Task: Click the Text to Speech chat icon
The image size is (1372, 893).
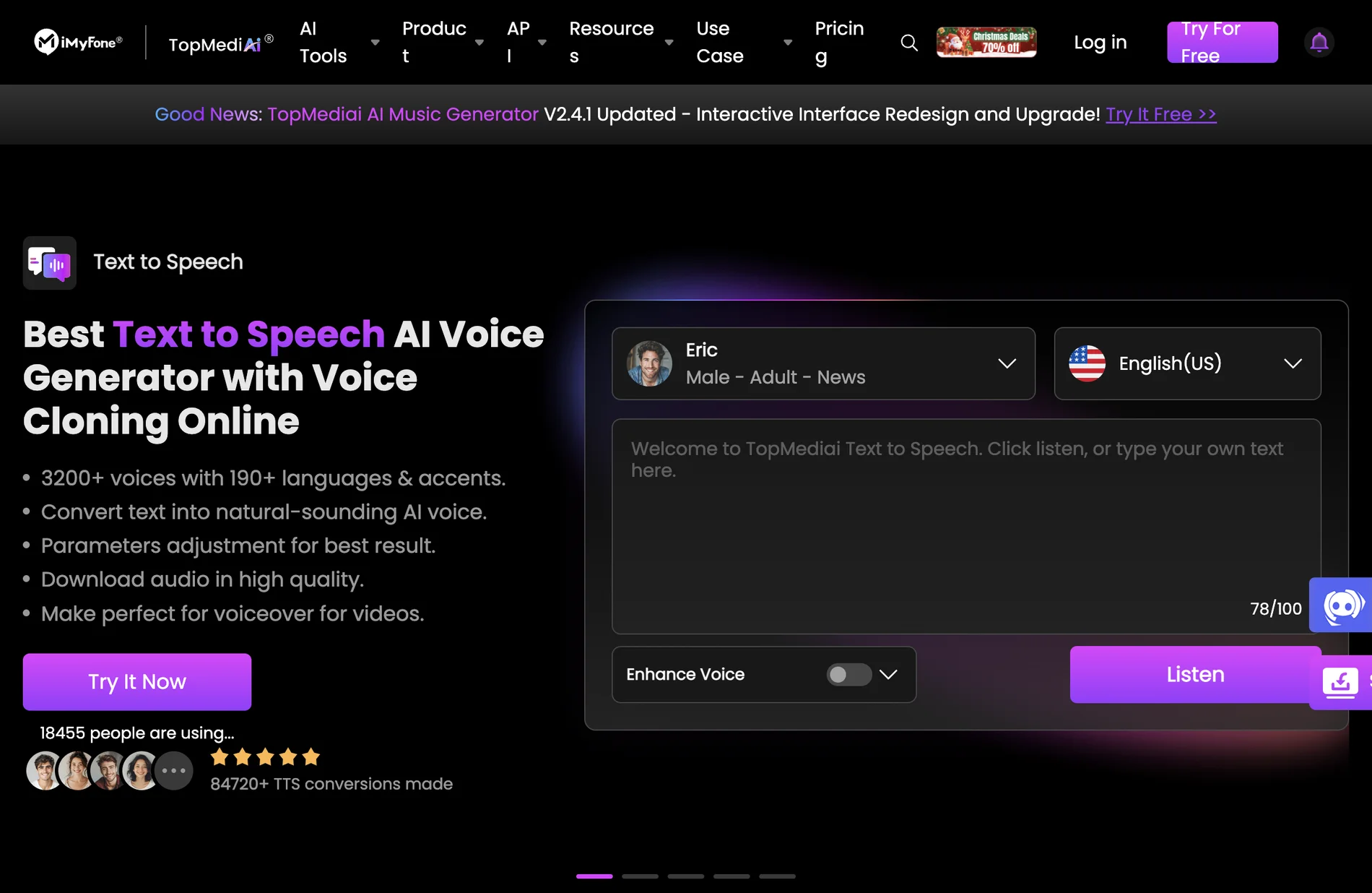Action: pyautogui.click(x=50, y=263)
